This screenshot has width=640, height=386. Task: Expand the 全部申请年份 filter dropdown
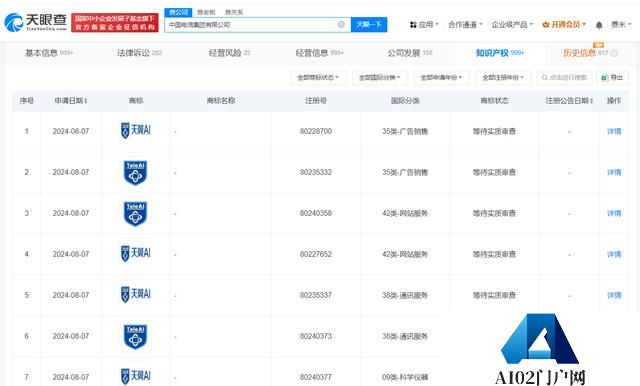442,78
